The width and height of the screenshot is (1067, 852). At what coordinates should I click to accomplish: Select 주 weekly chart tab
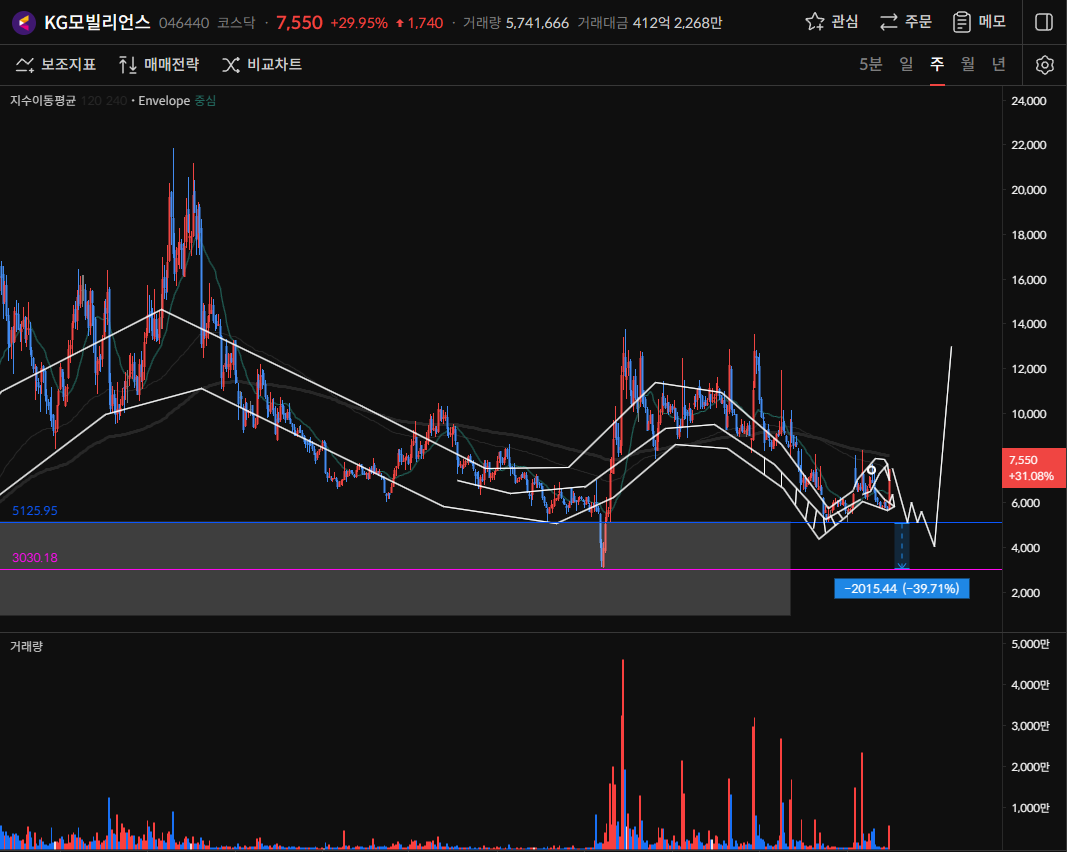pos(937,64)
